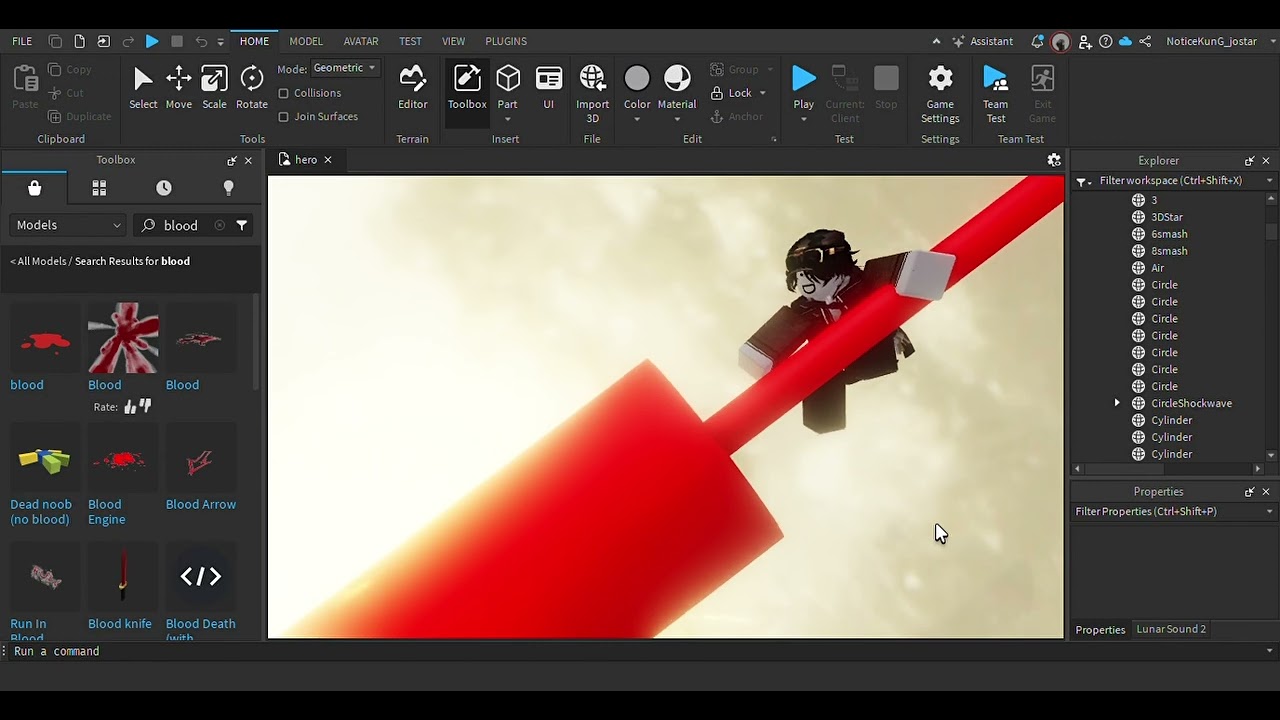Image resolution: width=1280 pixels, height=720 pixels.
Task: Open the Mode Geometric dropdown
Action: 344,68
